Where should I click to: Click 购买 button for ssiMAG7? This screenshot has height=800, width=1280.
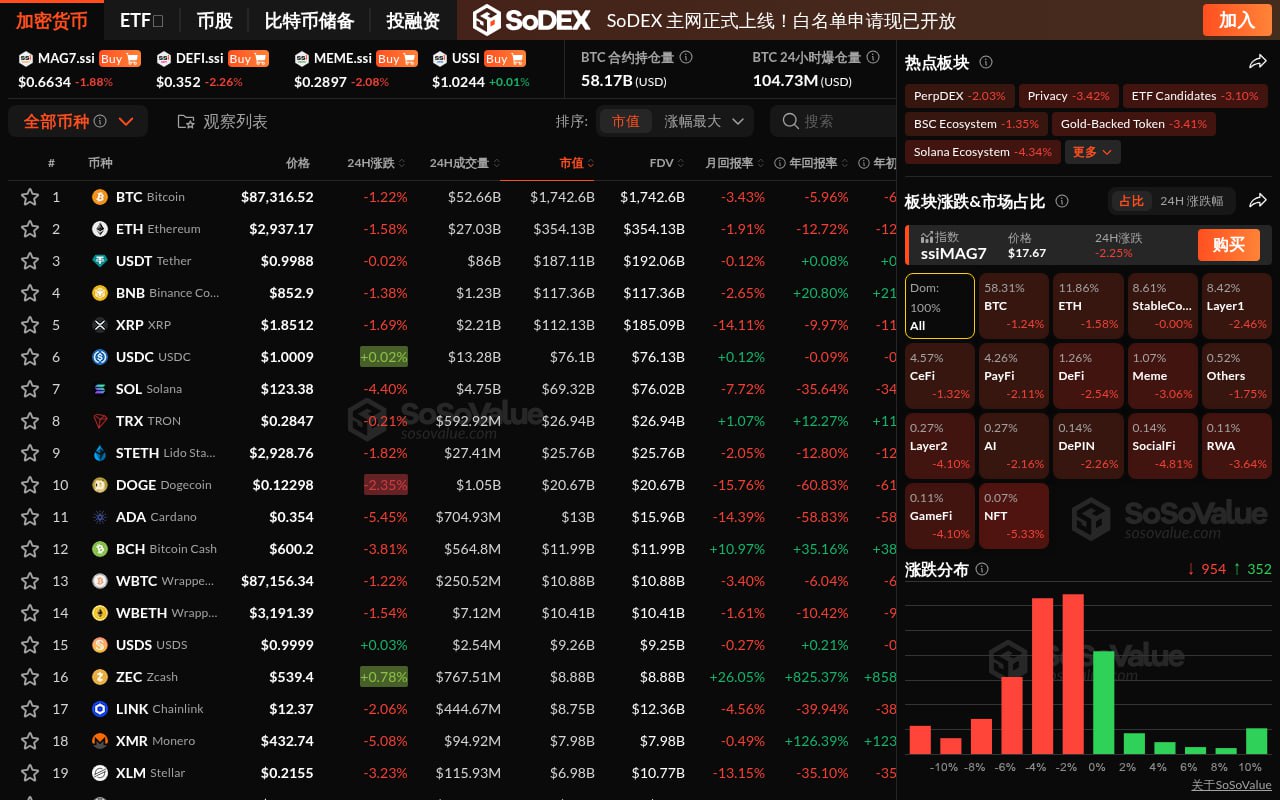[1228, 245]
